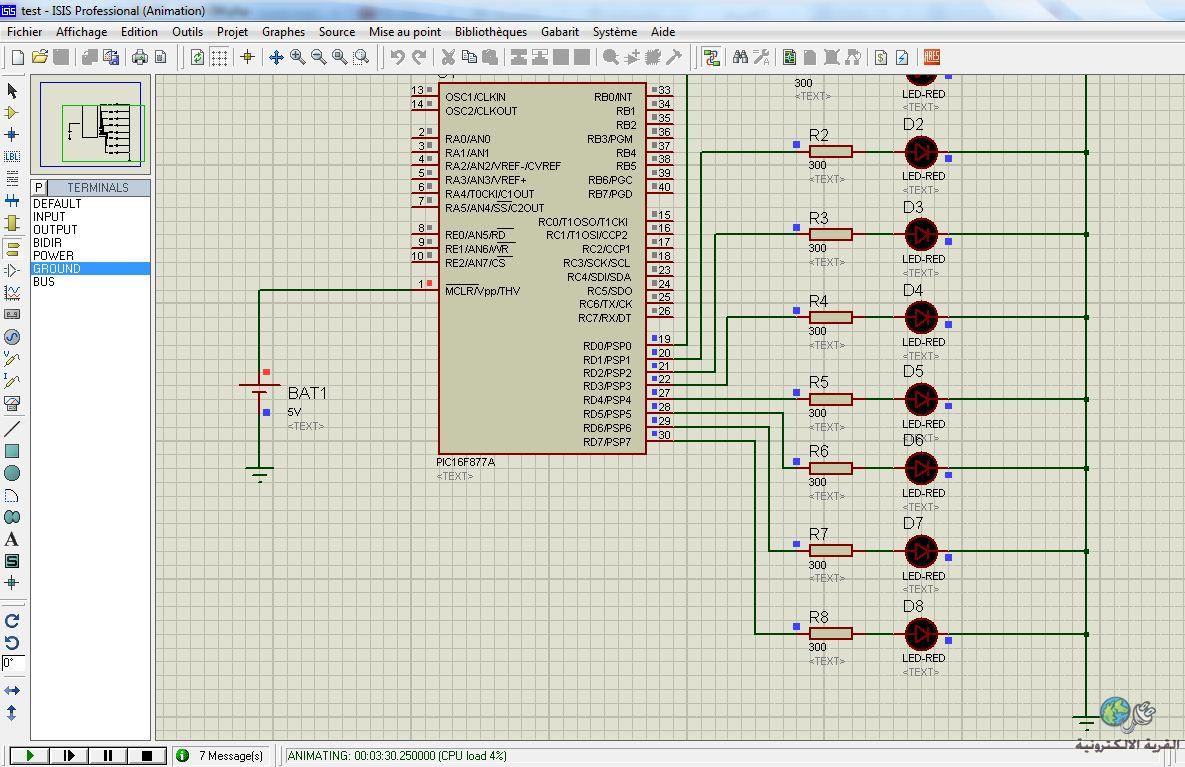Select the Buses mode tool
This screenshot has width=1185, height=767.
pos(12,200)
